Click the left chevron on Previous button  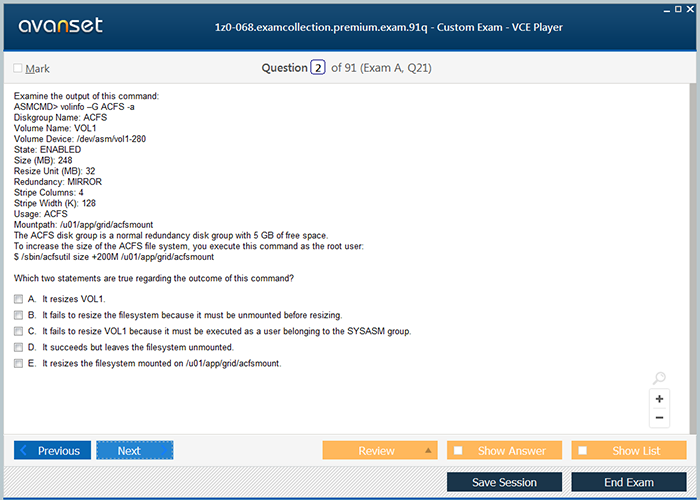tap(24, 450)
